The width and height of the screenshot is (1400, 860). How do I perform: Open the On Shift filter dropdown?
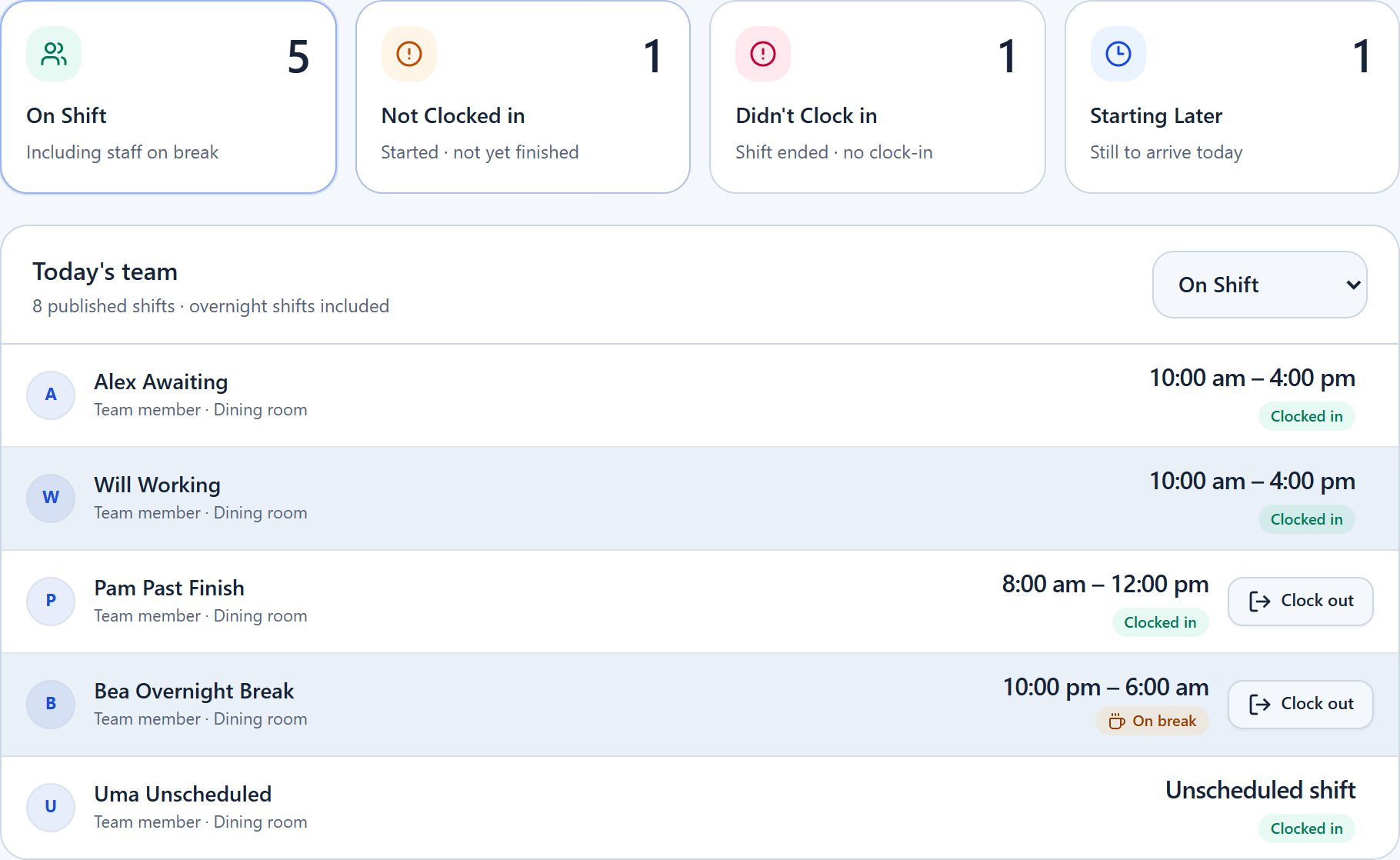1259,285
